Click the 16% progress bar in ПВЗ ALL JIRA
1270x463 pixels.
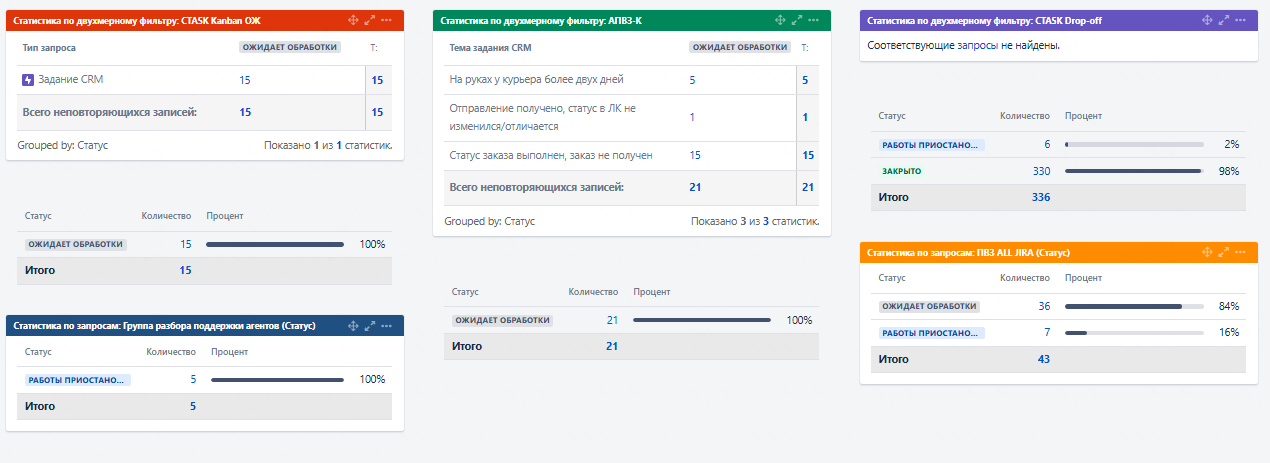[1134, 332]
